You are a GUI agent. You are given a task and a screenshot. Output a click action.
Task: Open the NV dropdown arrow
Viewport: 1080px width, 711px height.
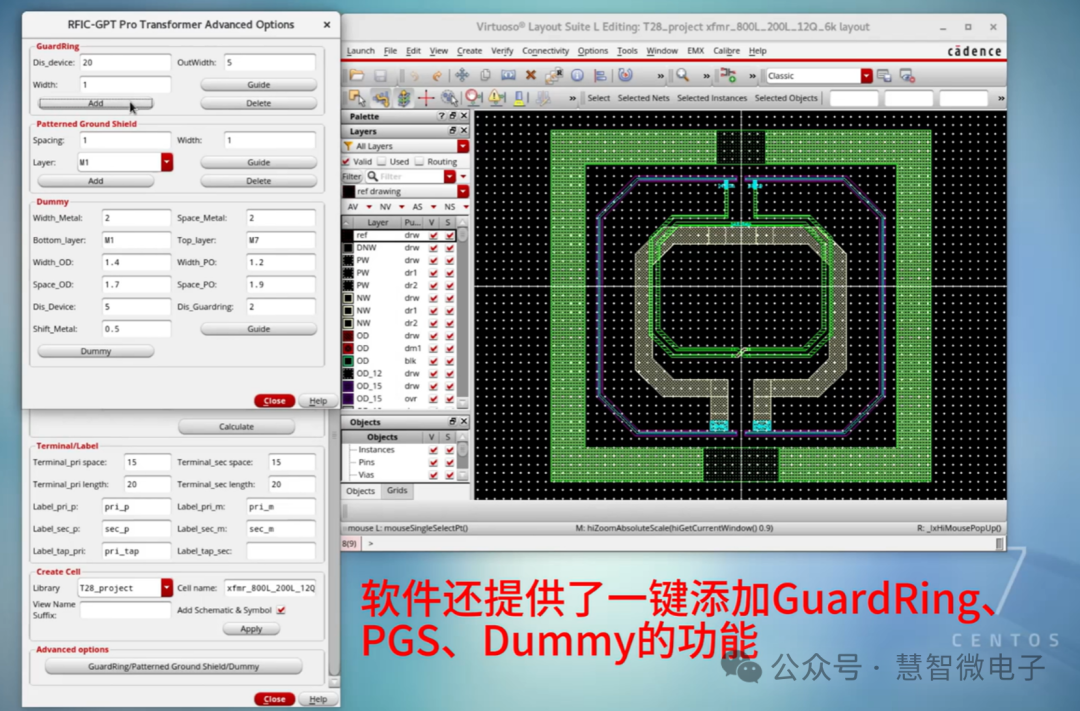point(402,207)
